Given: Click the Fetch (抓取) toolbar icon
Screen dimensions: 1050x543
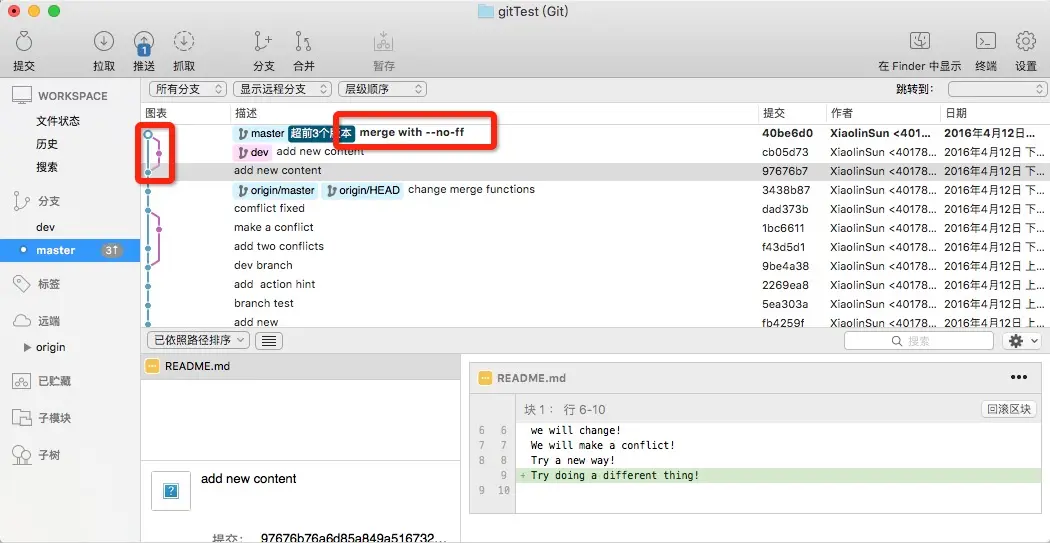Looking at the screenshot, I should tap(183, 42).
